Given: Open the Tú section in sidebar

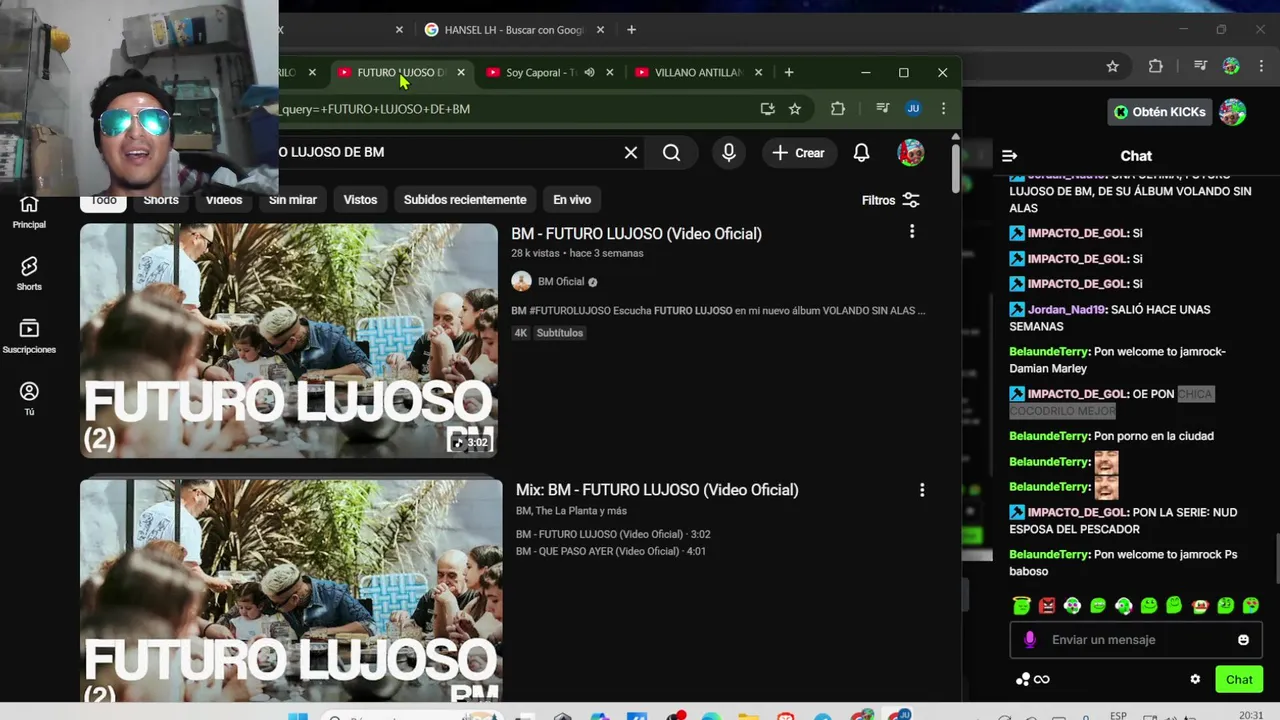Looking at the screenshot, I should click(x=29, y=398).
